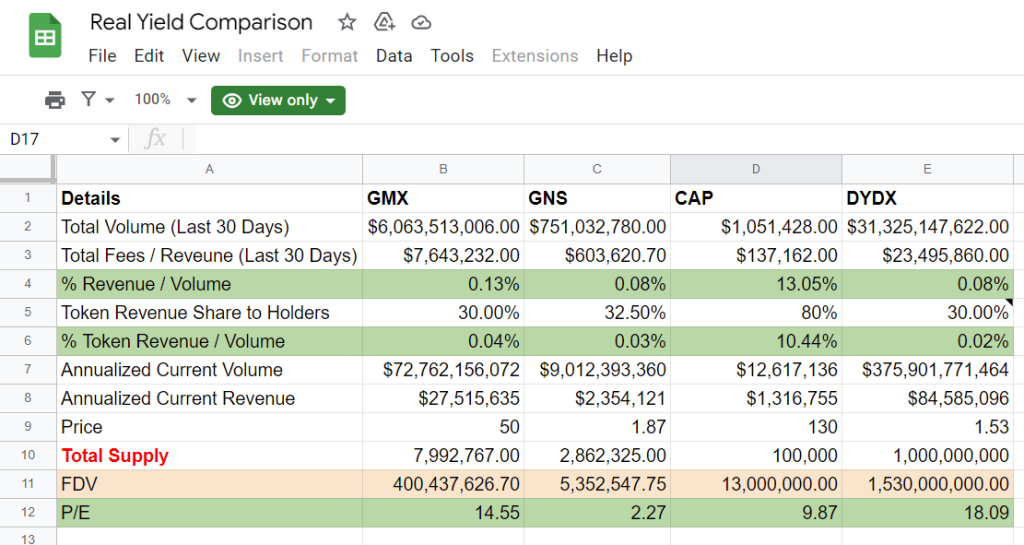The image size is (1024, 545).
Task: Open the filter views dropdown arrow
Action: [110, 100]
